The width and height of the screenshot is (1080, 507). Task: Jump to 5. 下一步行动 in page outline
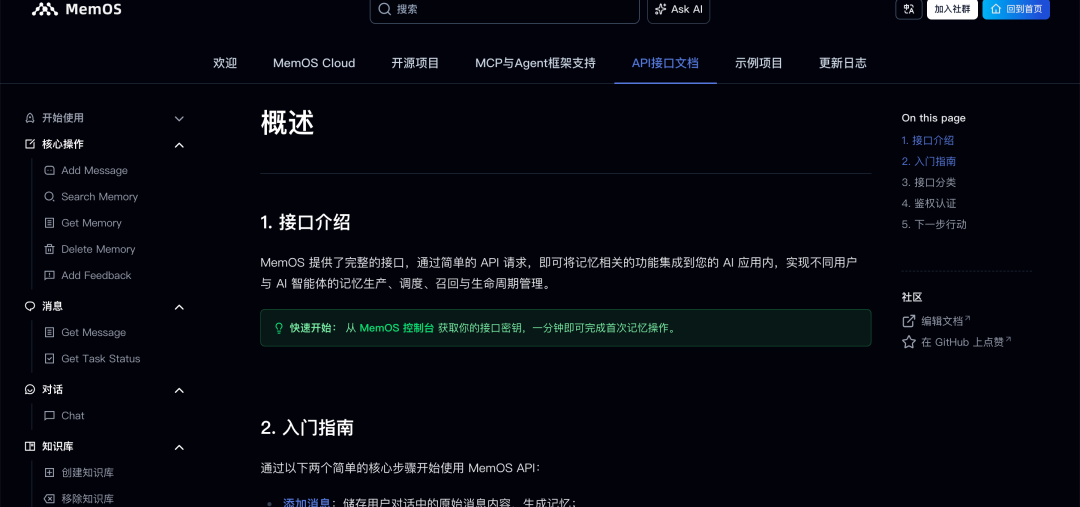[x=934, y=224]
